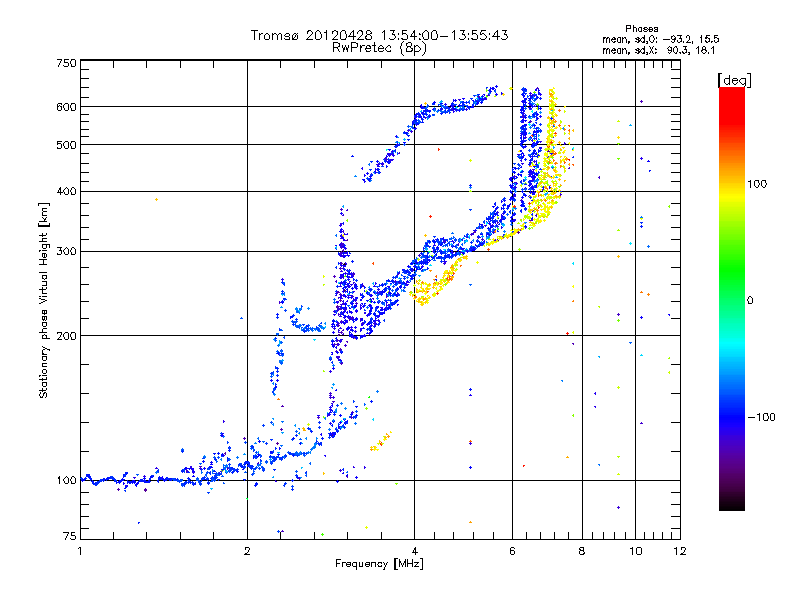The image size is (800, 600).
Task: Click the '-100' colorbar tick label
Action: 762,417
